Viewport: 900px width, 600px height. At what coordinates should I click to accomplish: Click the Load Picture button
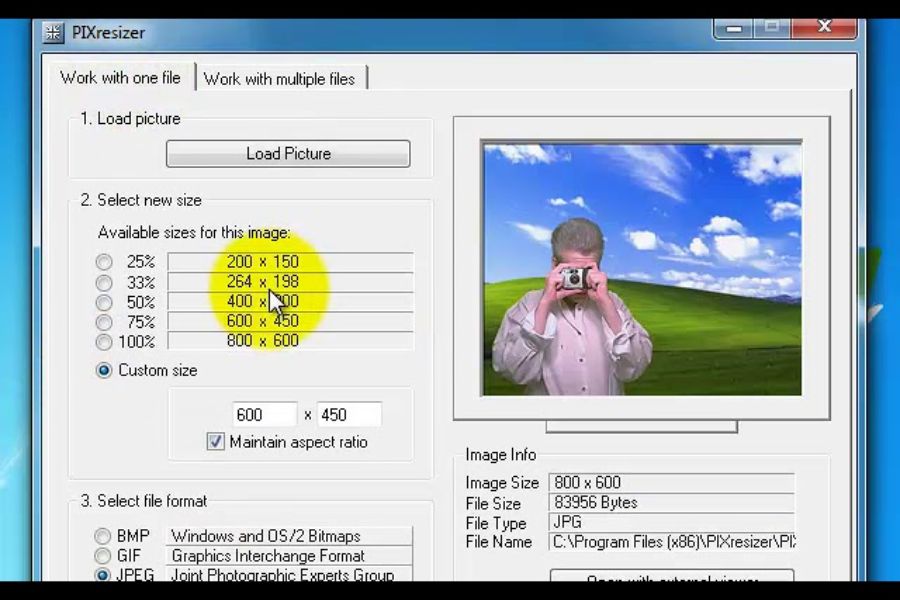point(288,154)
